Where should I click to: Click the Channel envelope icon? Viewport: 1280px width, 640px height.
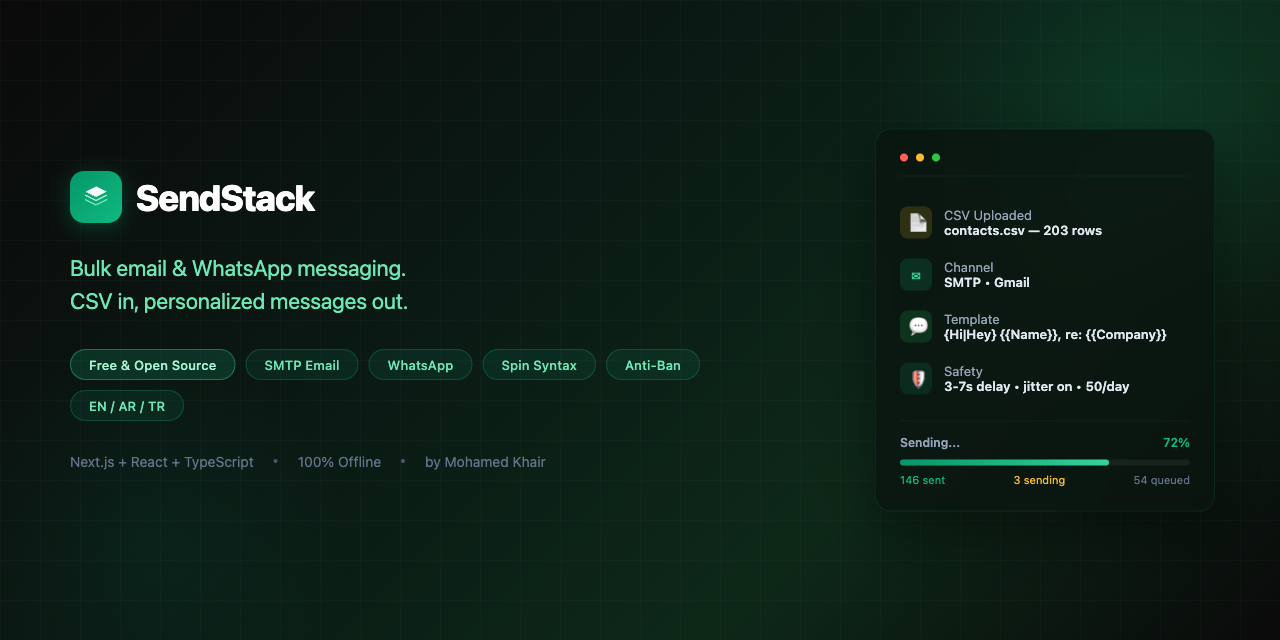pyautogui.click(x=916, y=275)
